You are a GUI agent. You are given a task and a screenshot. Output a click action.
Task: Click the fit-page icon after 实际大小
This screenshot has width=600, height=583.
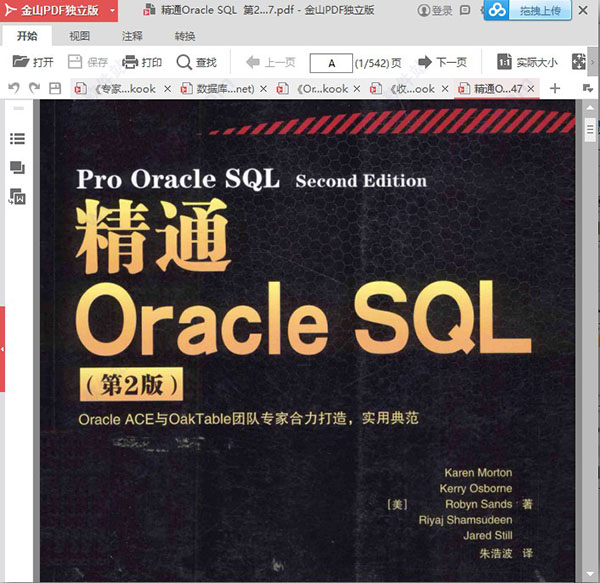click(x=578, y=62)
